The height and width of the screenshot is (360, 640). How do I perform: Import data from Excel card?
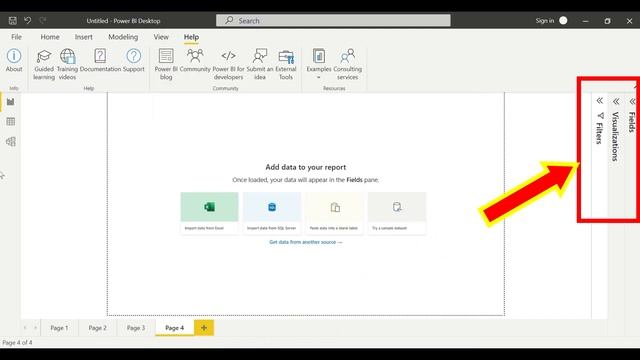(209, 213)
